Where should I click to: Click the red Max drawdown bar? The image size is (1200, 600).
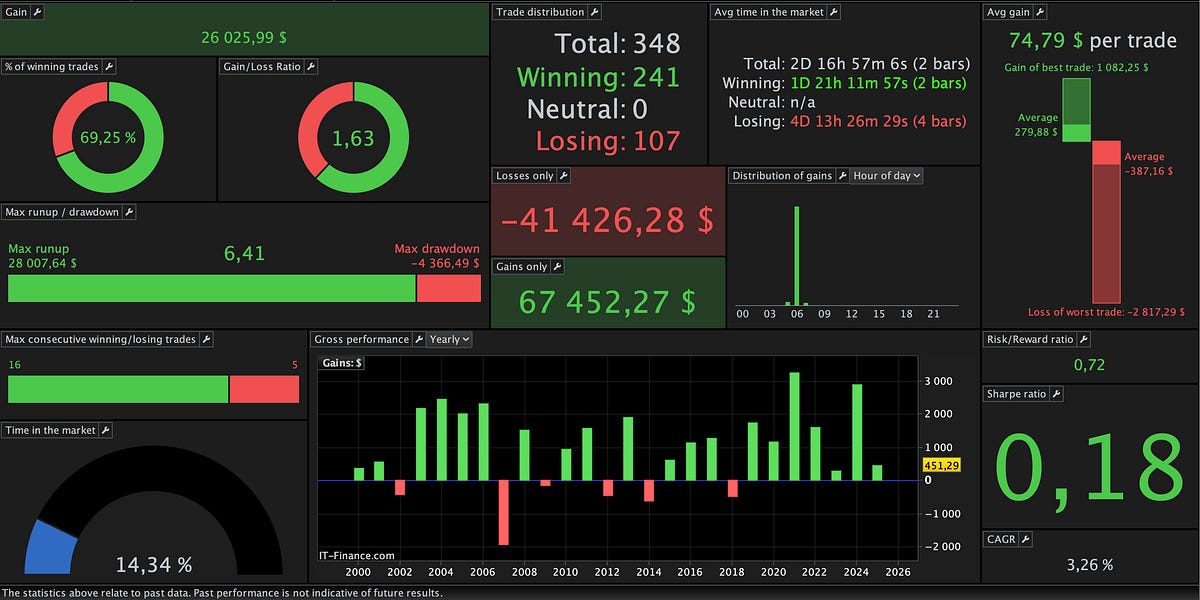(x=449, y=288)
